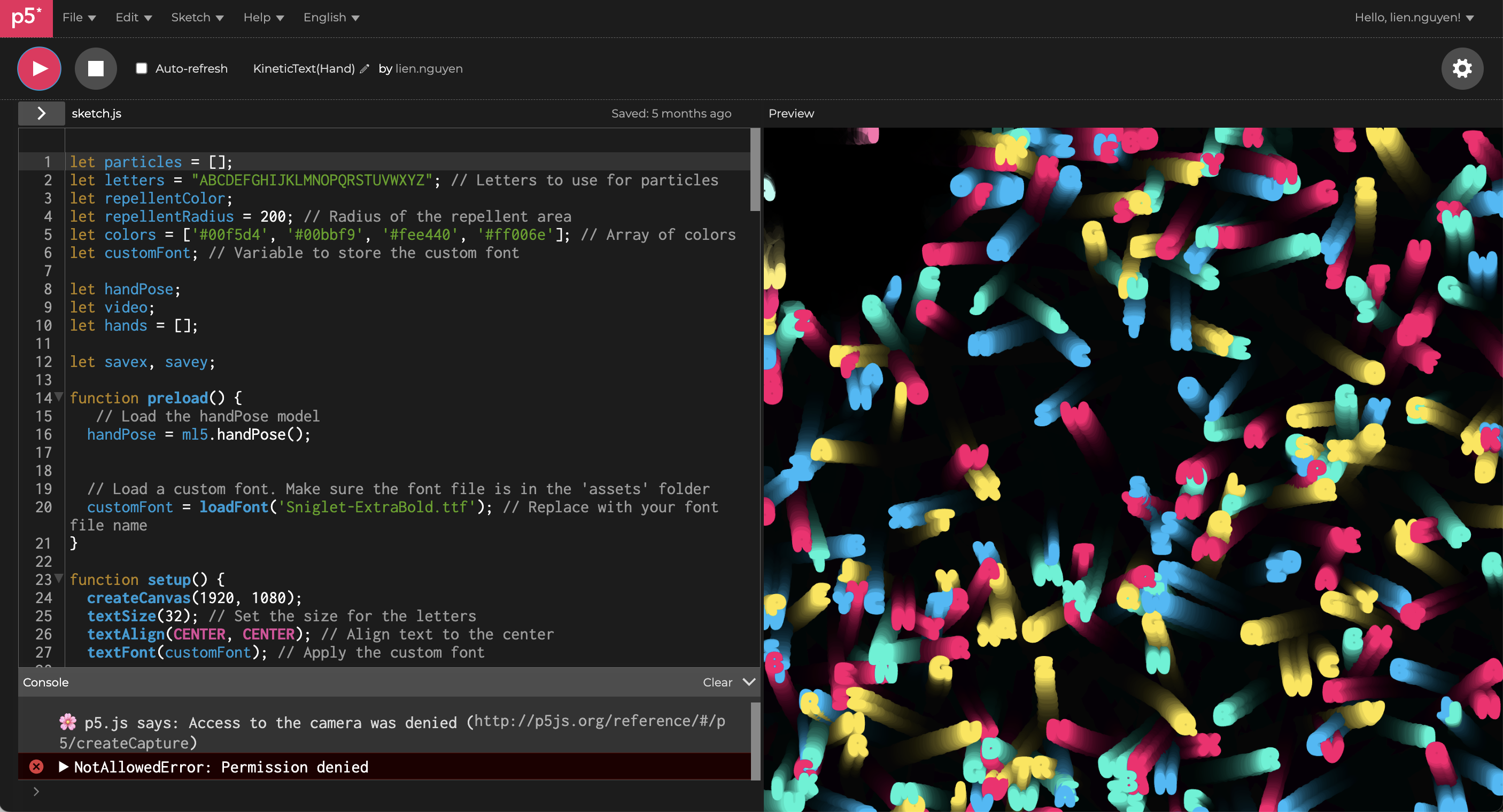Open the Edit menu
Image resolution: width=1503 pixels, height=812 pixels.
(x=134, y=18)
